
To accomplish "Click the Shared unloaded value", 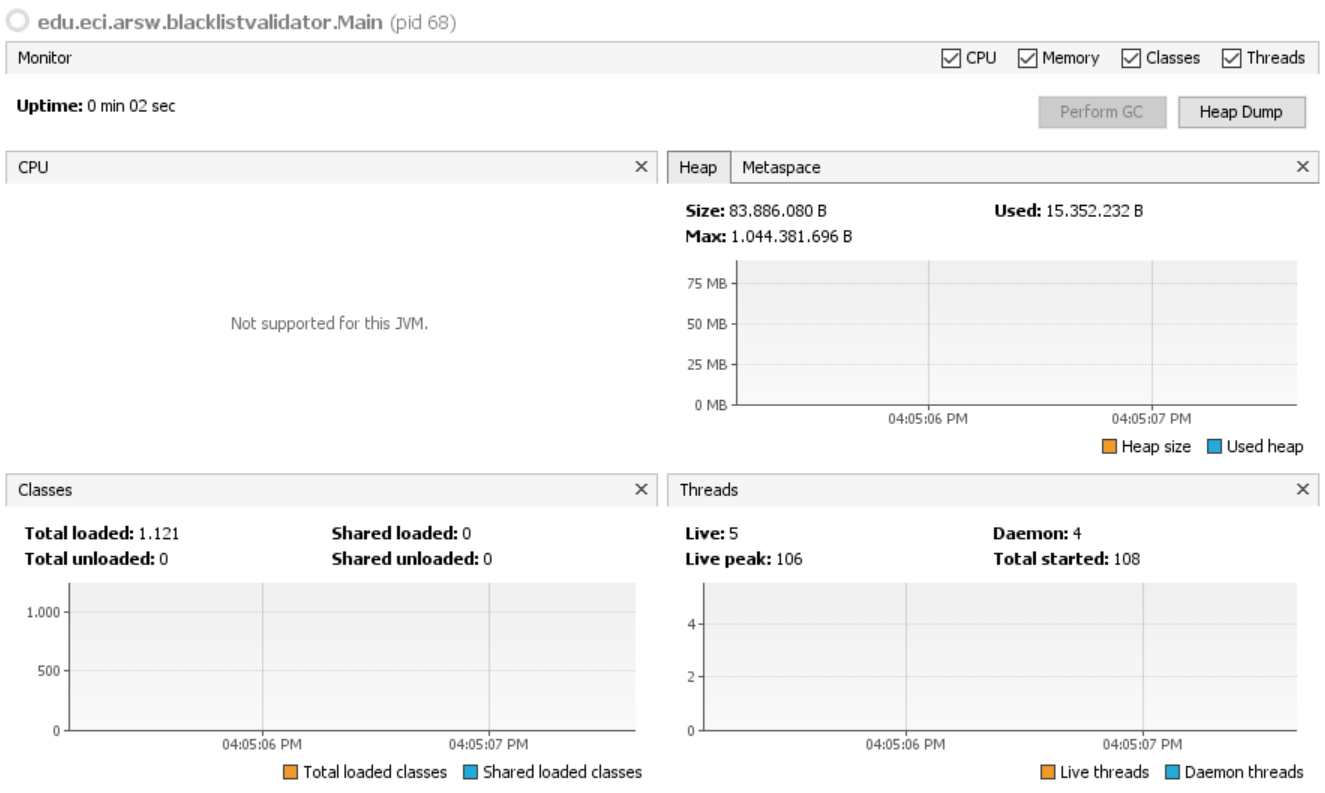I will click(487, 559).
